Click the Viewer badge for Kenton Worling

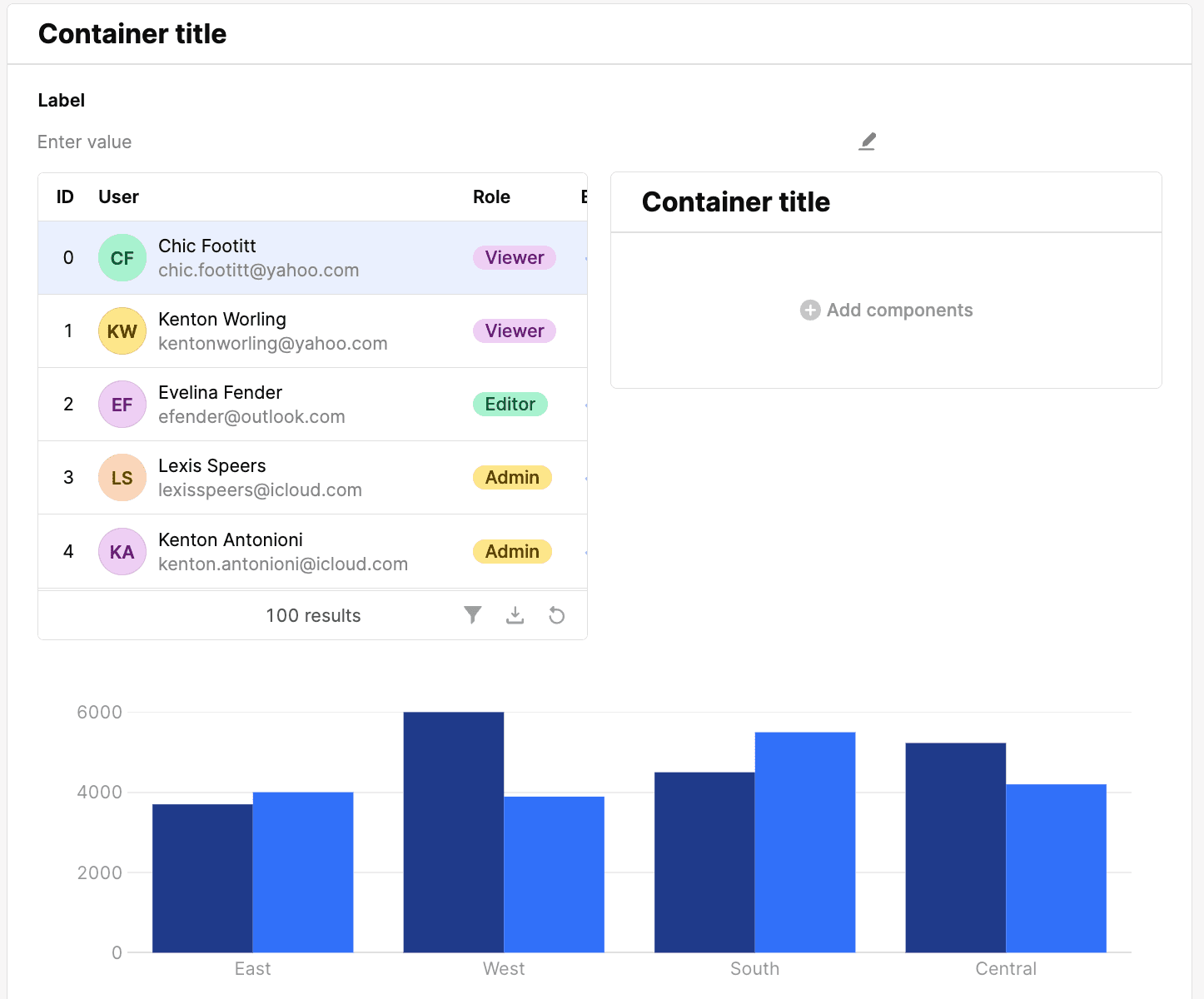pos(514,331)
